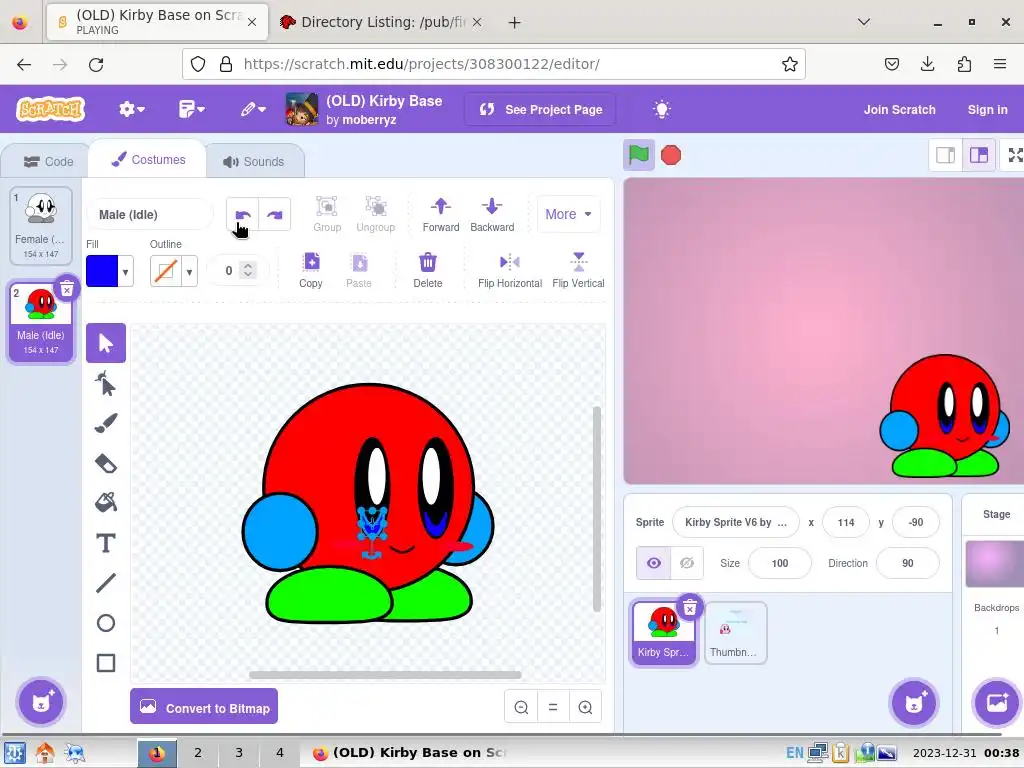The height and width of the screenshot is (768, 1024).
Task: Open the Edit pencil menu
Action: 253,109
